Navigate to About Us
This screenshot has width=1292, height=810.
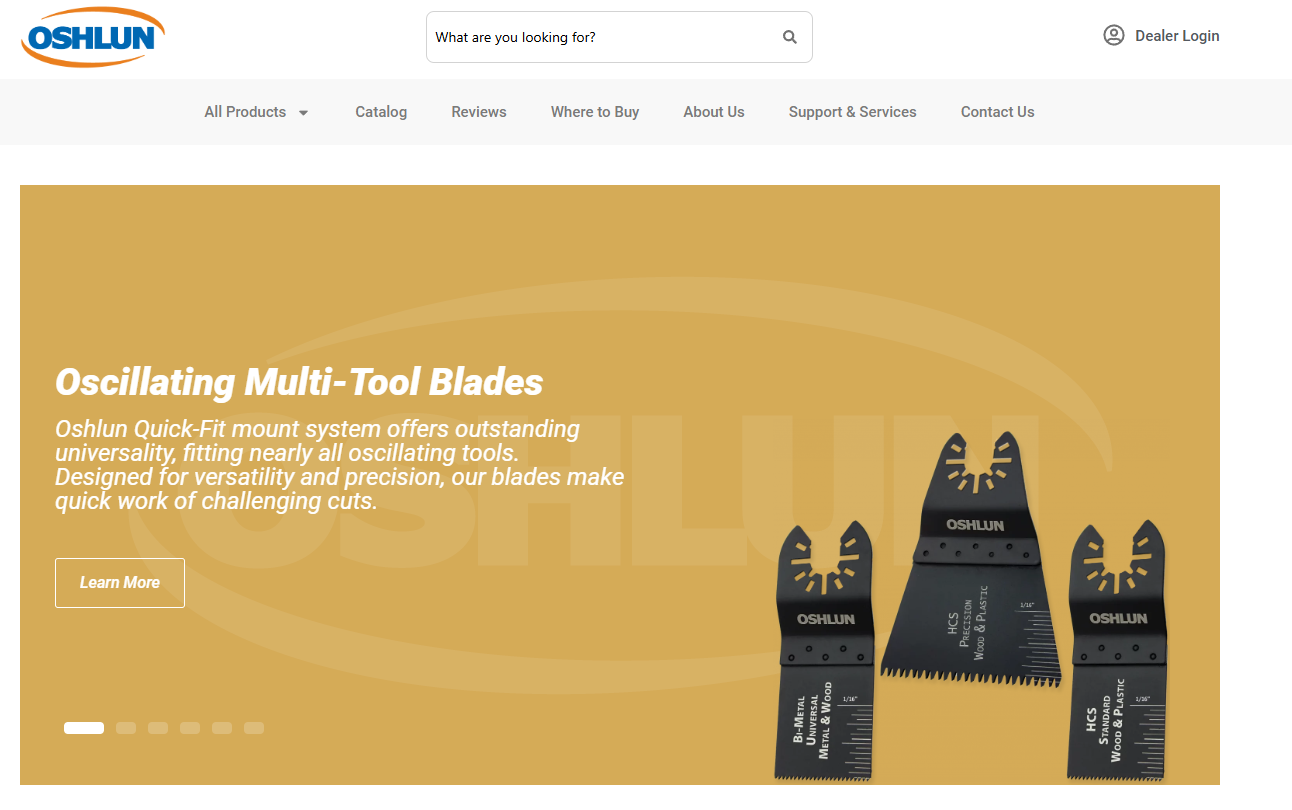[x=714, y=112]
